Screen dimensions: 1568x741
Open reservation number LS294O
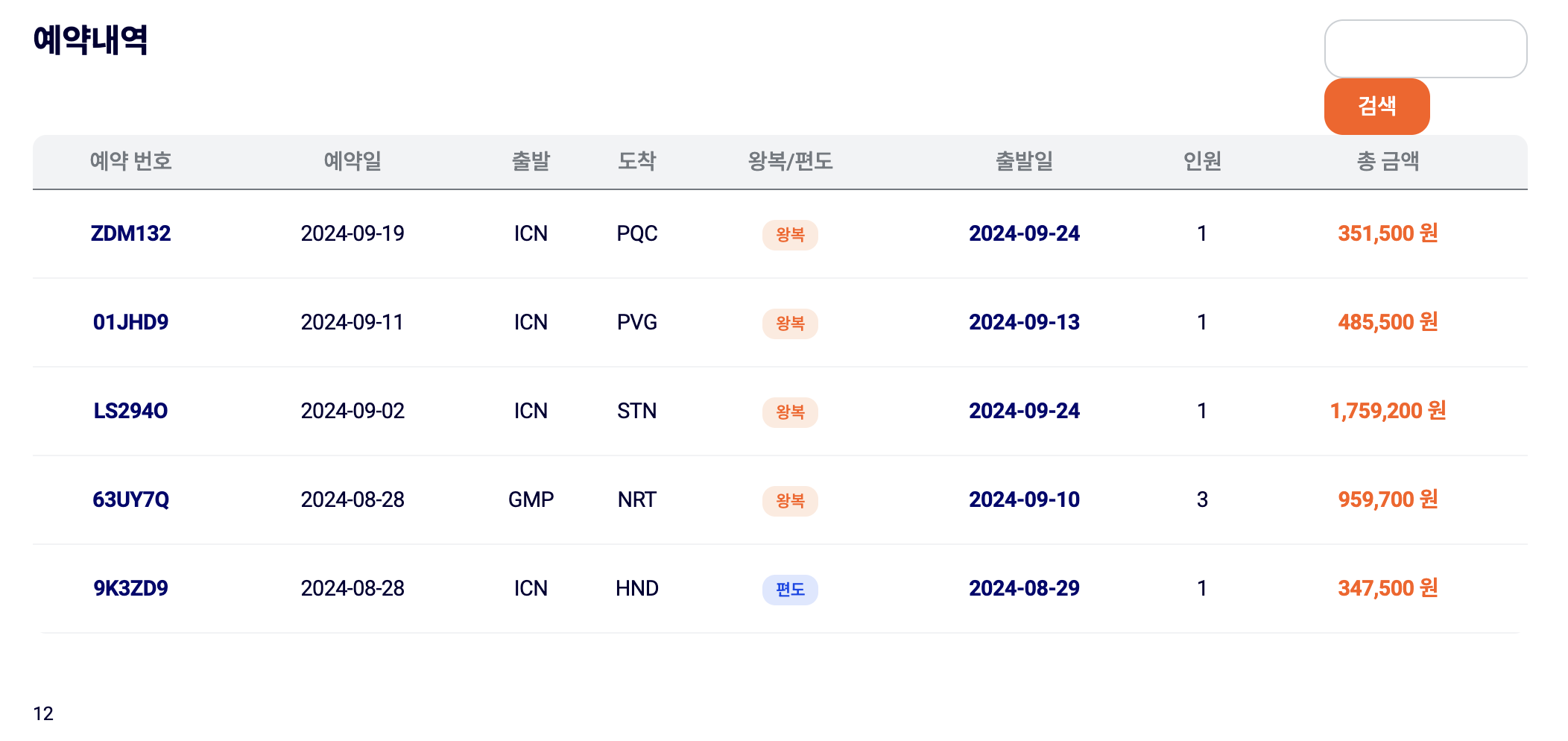pos(130,411)
